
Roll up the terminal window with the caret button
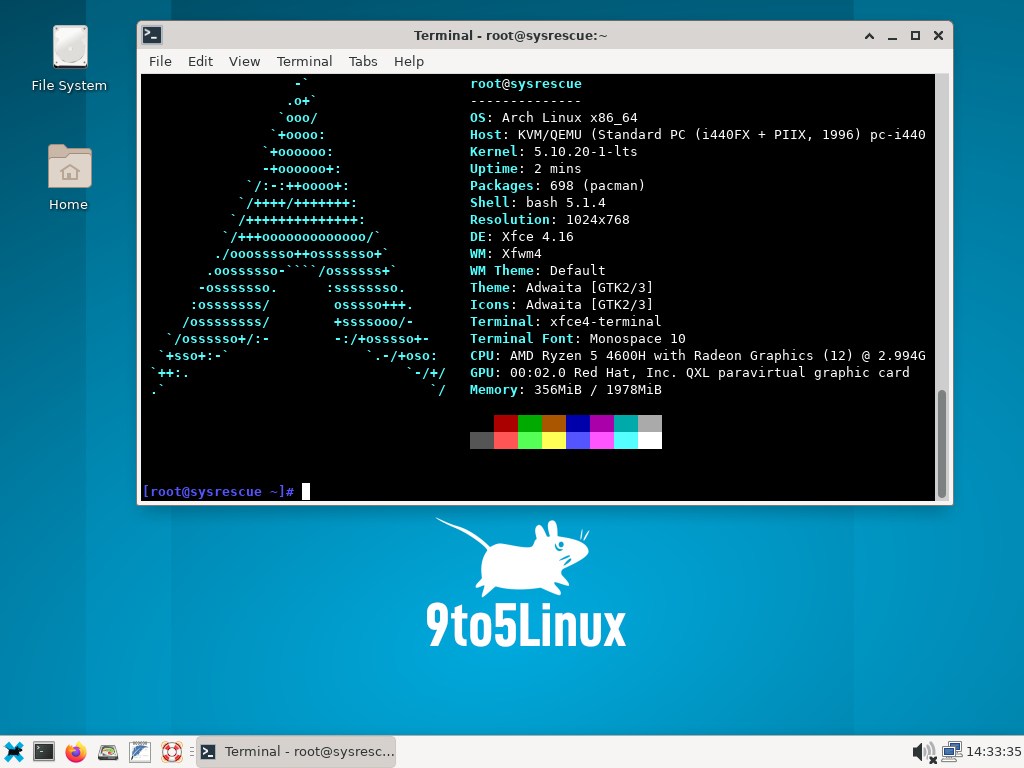[869, 36]
